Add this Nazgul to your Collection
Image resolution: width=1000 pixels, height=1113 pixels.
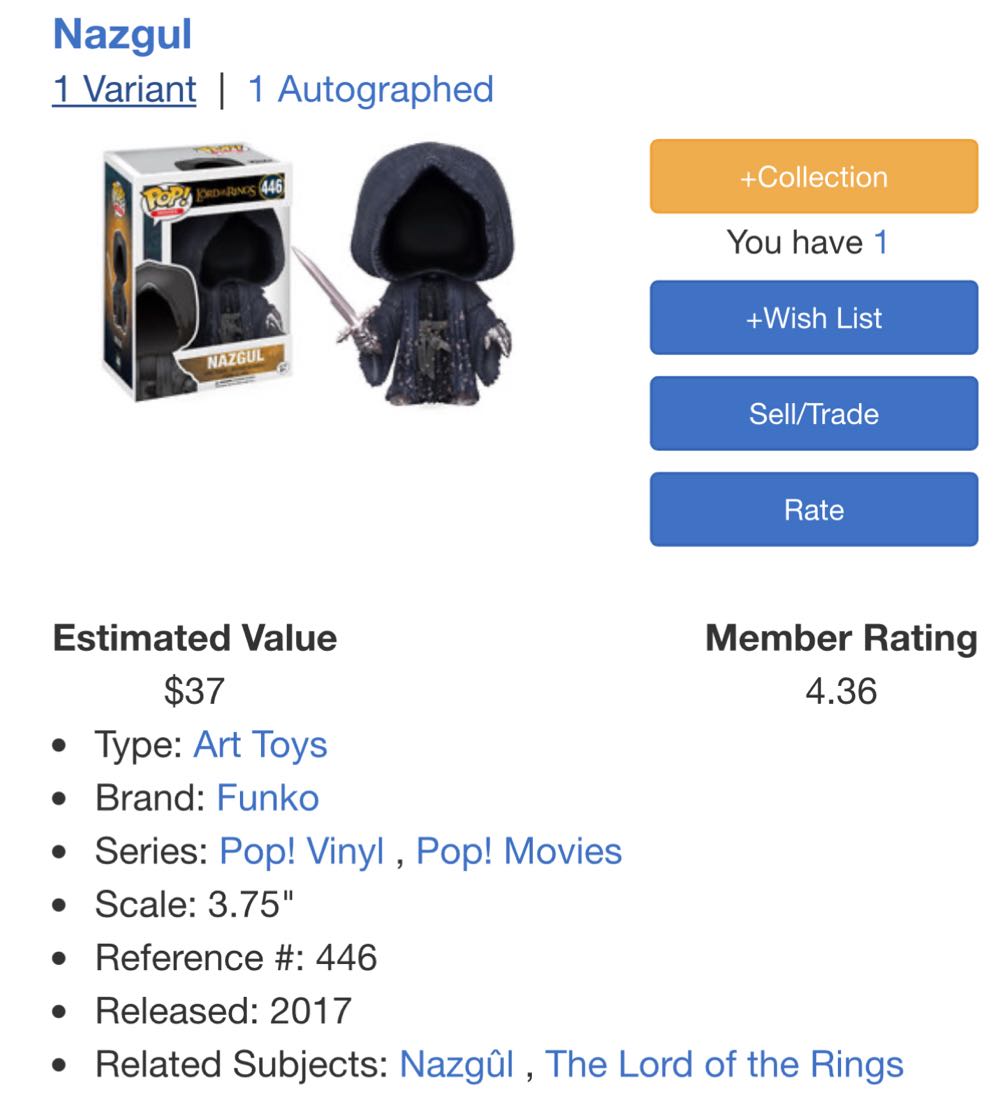click(813, 176)
